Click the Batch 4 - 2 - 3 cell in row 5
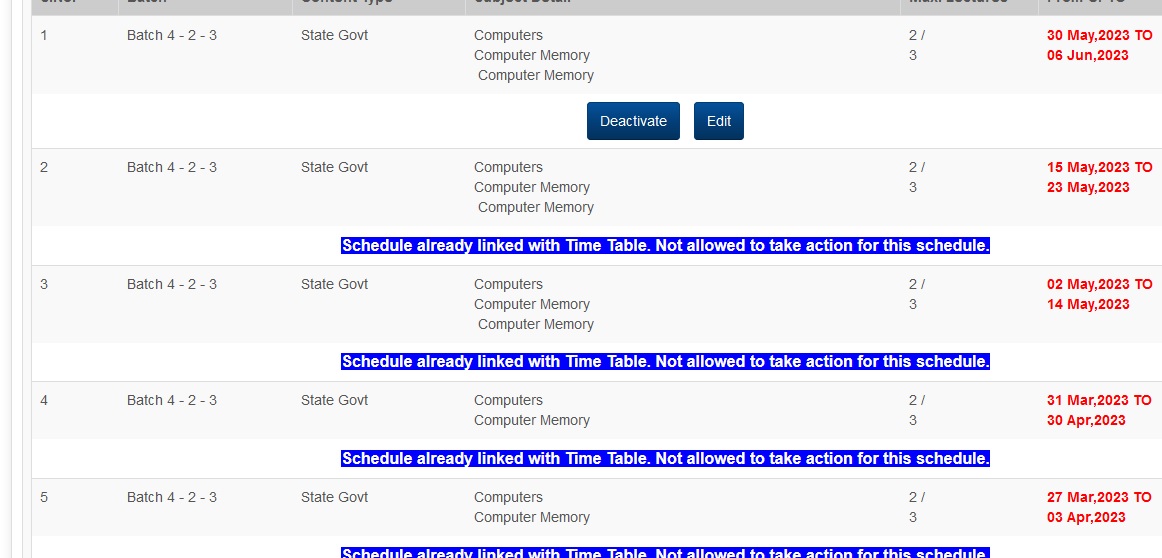 tap(171, 498)
